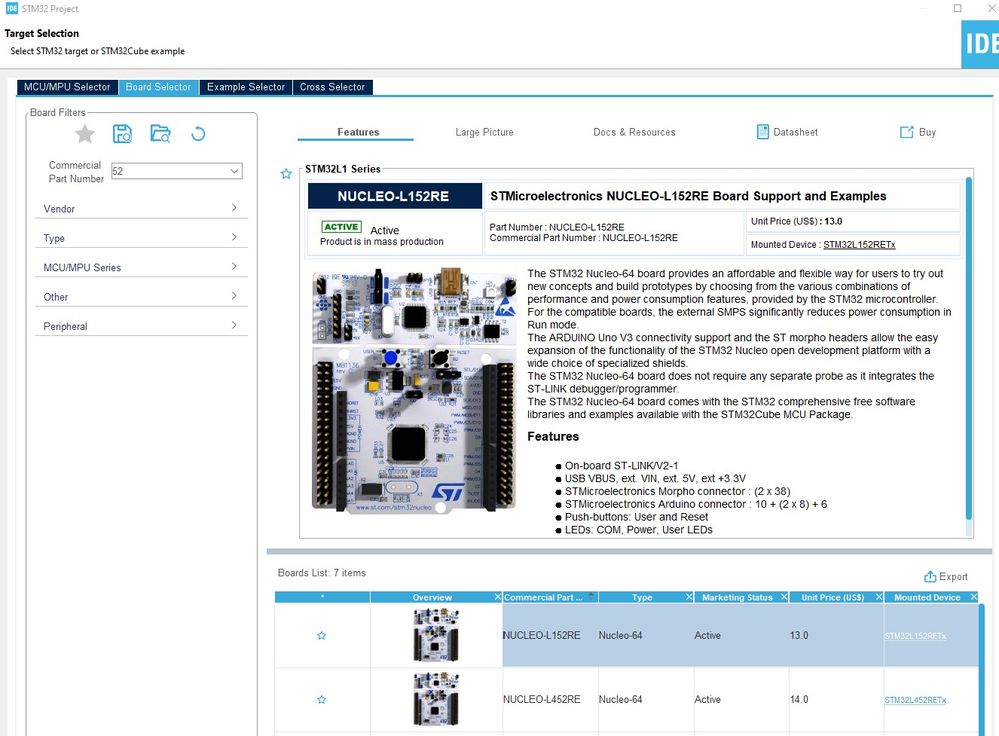Show favorite boards with the star filter icon
The image size is (999, 736).
(x=85, y=134)
